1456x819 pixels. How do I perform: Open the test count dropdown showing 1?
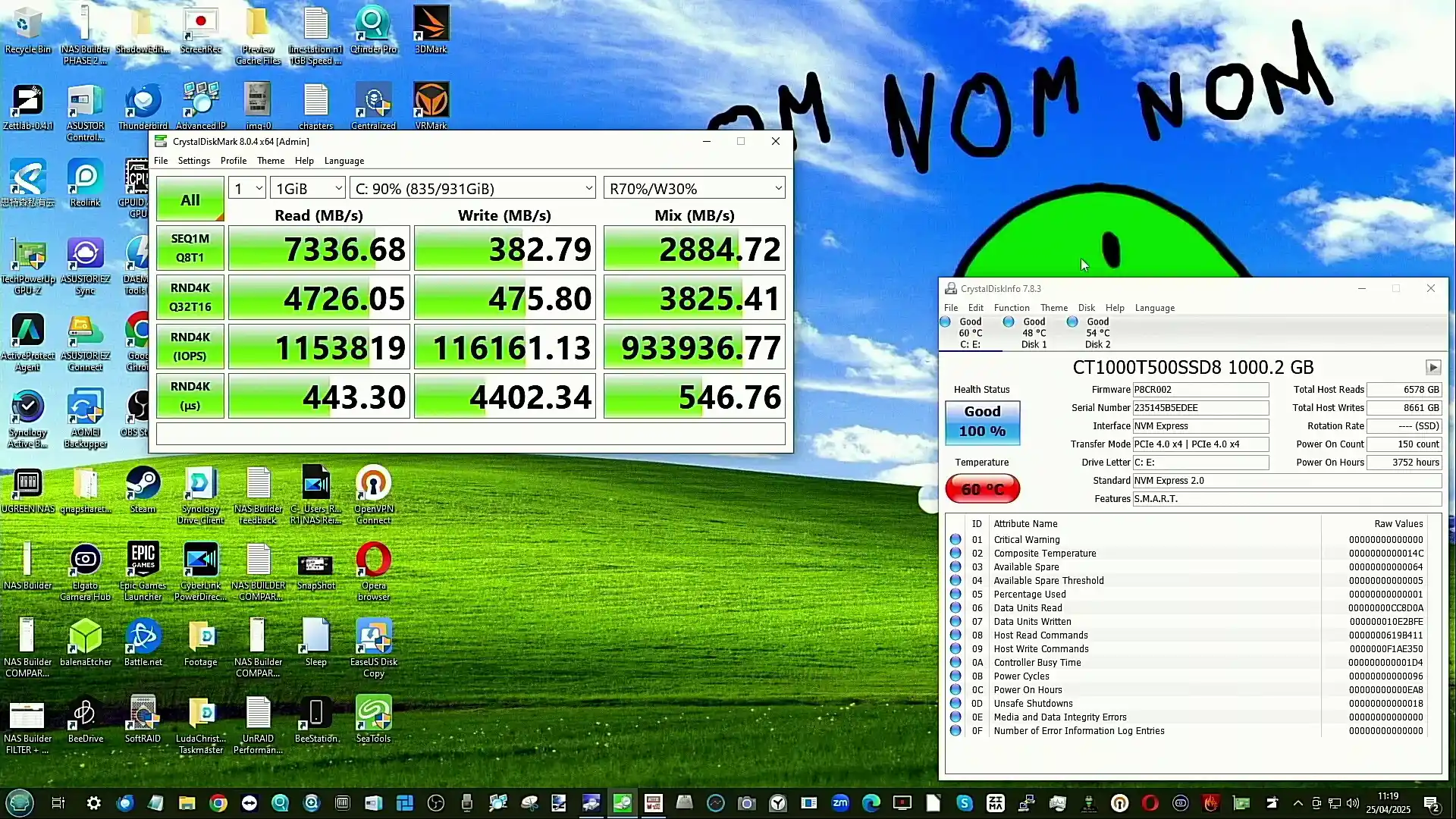[x=247, y=188]
